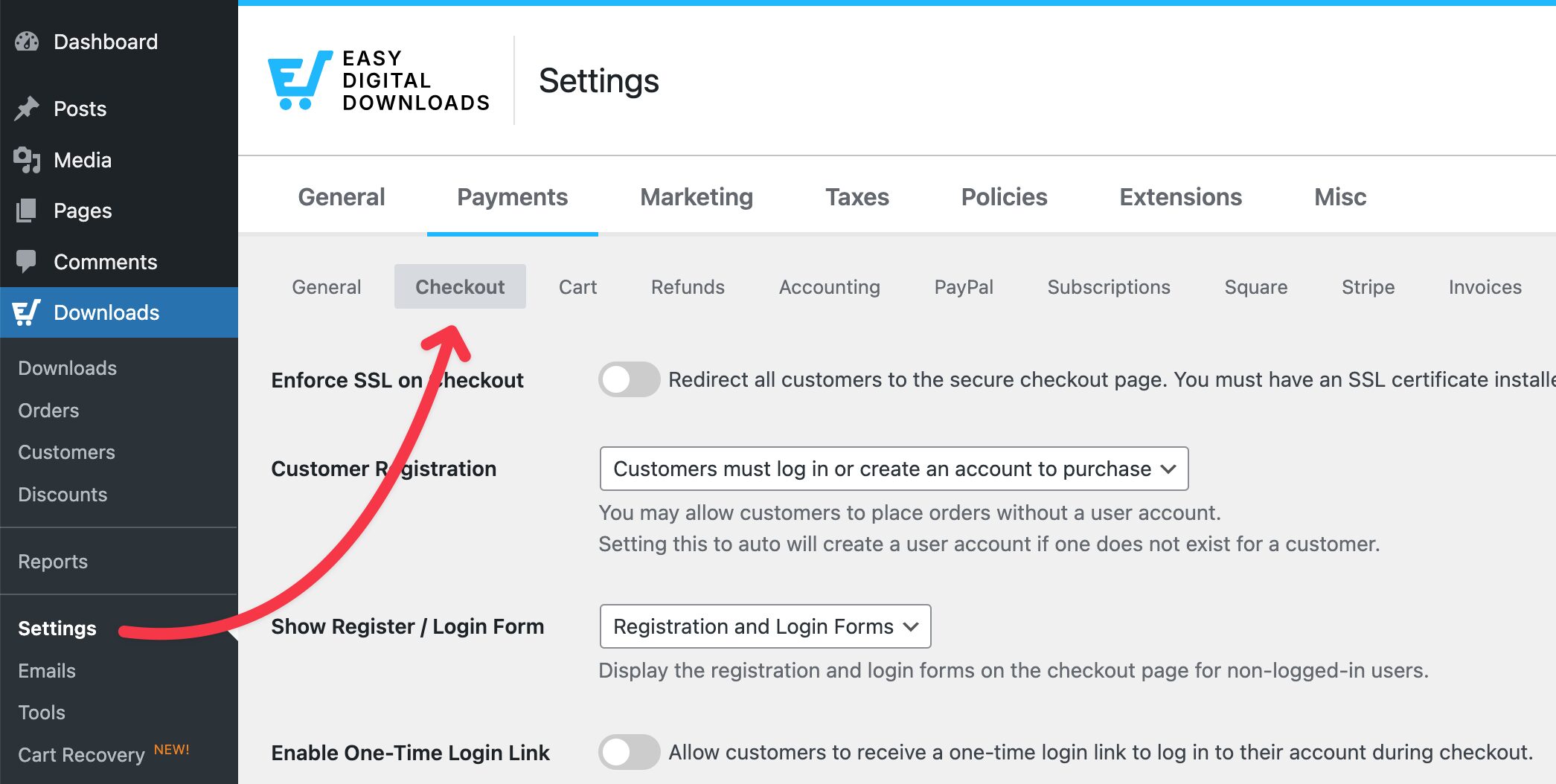1556x784 pixels.
Task: Open the Refunds sub-tab
Action: click(688, 286)
